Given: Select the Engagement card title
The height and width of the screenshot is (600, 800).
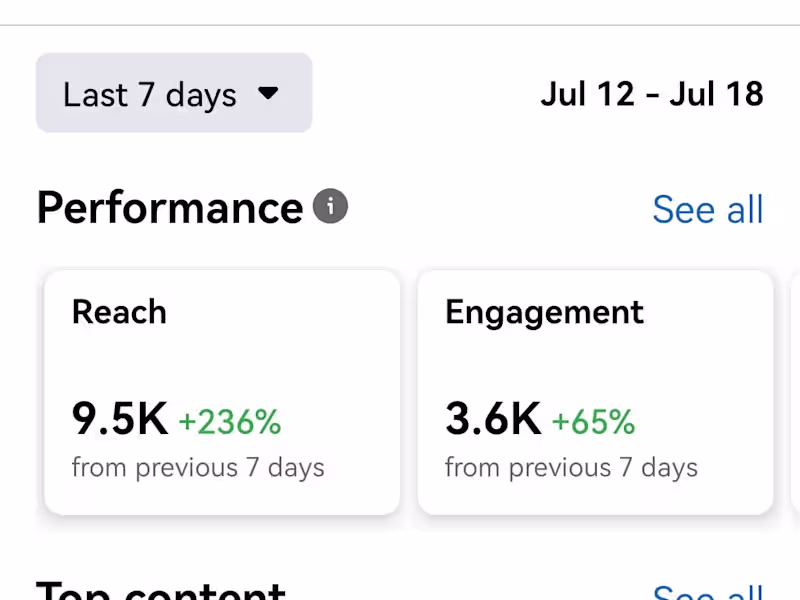Looking at the screenshot, I should pos(544,312).
